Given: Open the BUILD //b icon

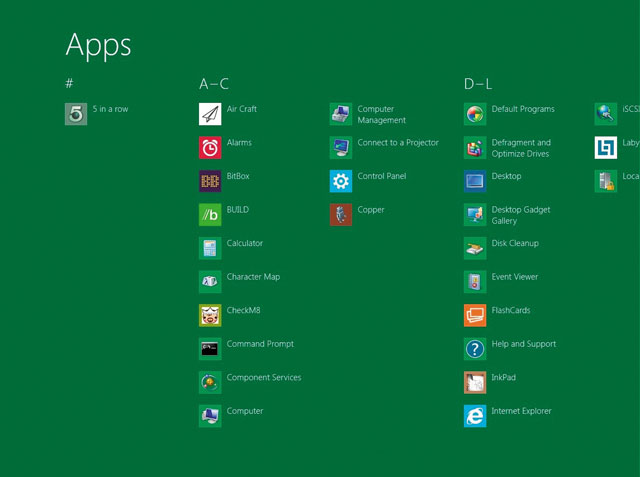Looking at the screenshot, I should click(x=210, y=215).
